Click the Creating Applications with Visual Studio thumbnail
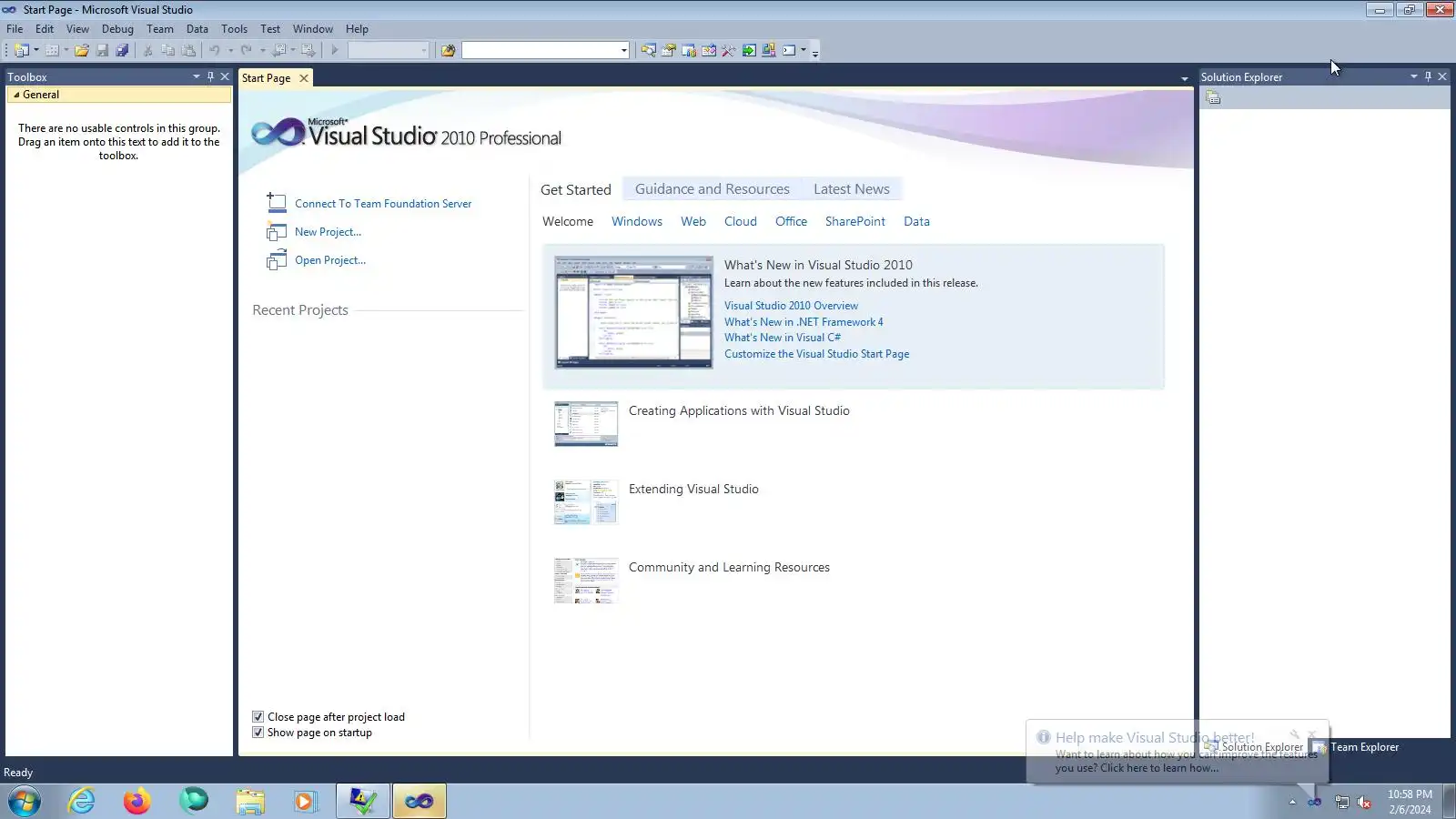The width and height of the screenshot is (1456, 819). tap(586, 424)
